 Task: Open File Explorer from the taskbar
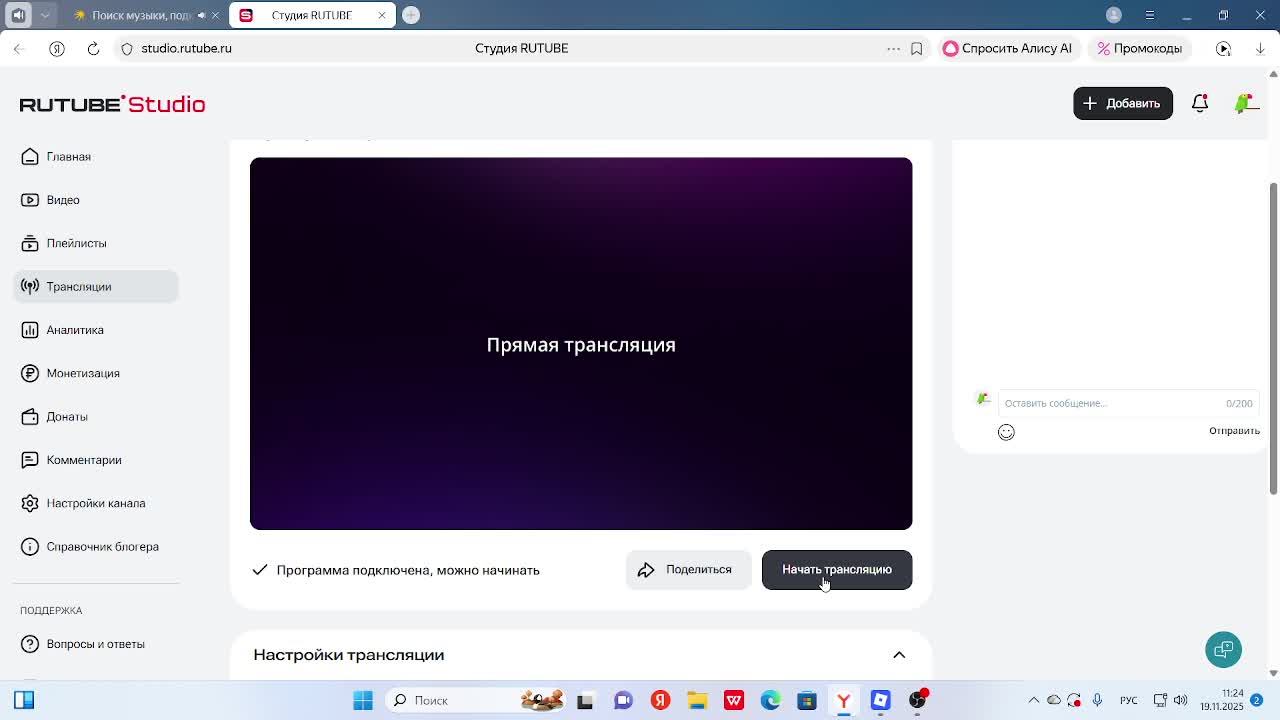tap(697, 700)
